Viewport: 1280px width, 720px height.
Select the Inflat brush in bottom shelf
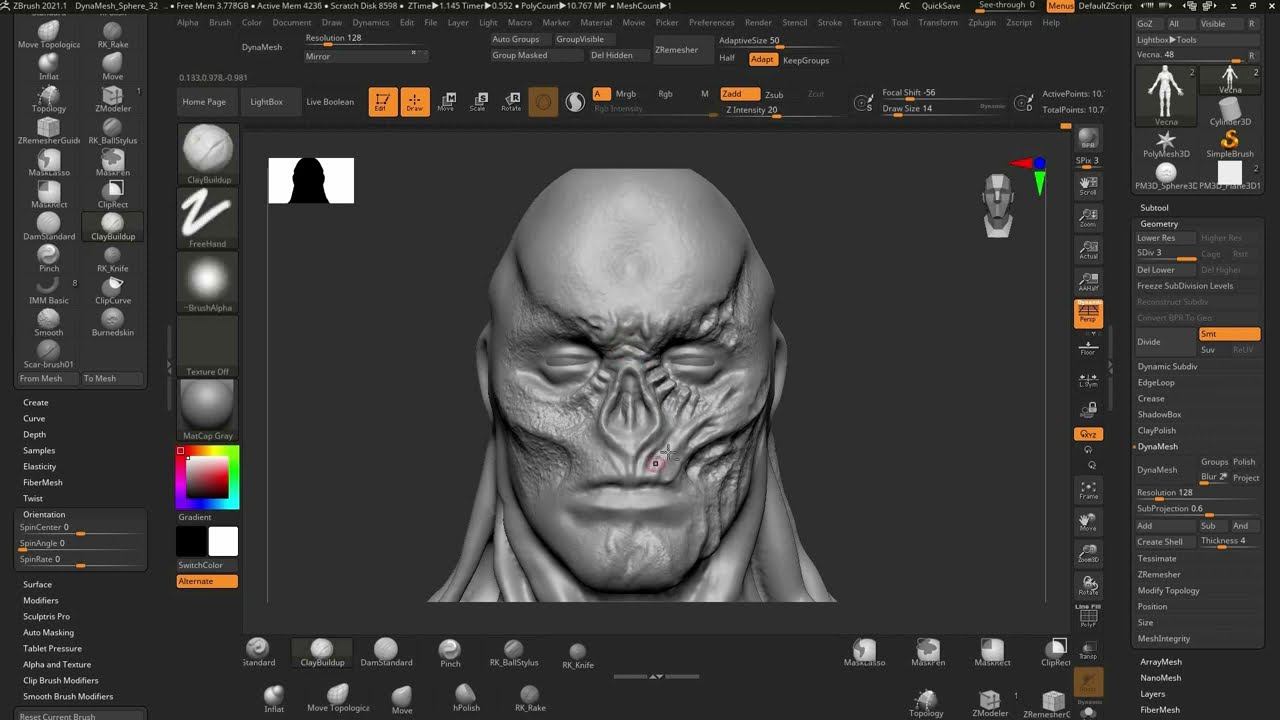(x=274, y=698)
